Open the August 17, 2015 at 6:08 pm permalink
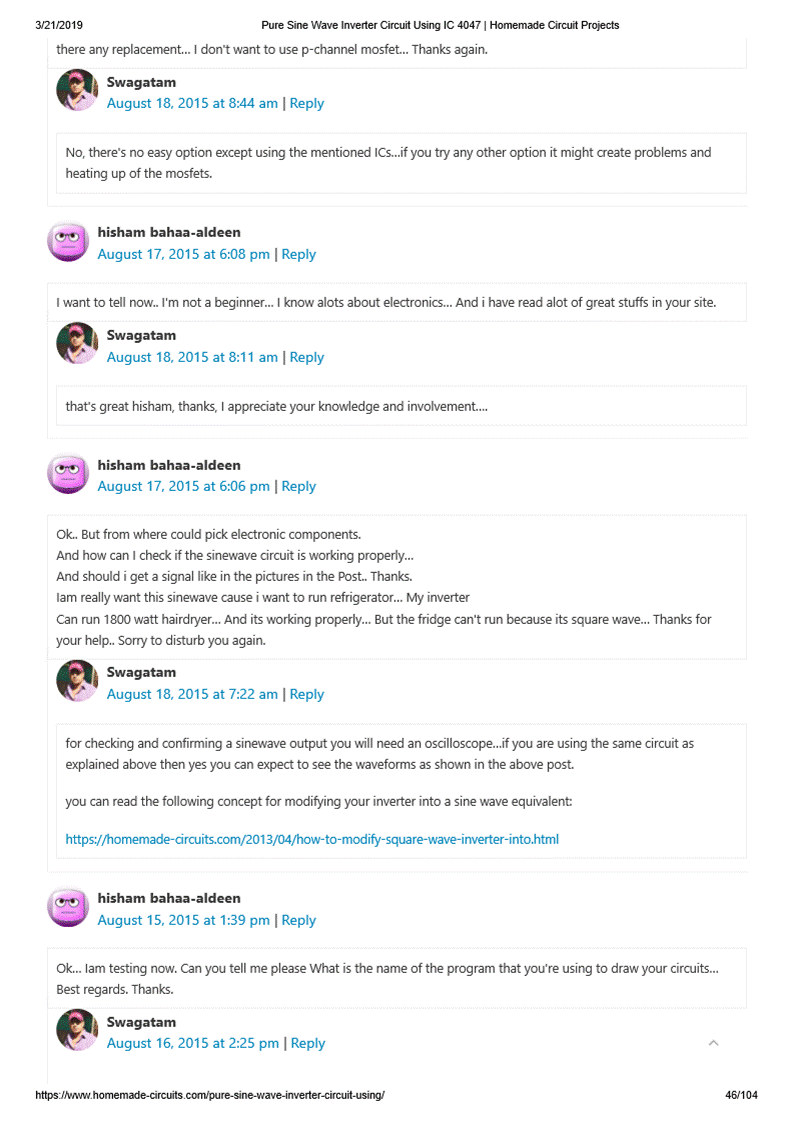This screenshot has width=793, height=1122. click(183, 254)
